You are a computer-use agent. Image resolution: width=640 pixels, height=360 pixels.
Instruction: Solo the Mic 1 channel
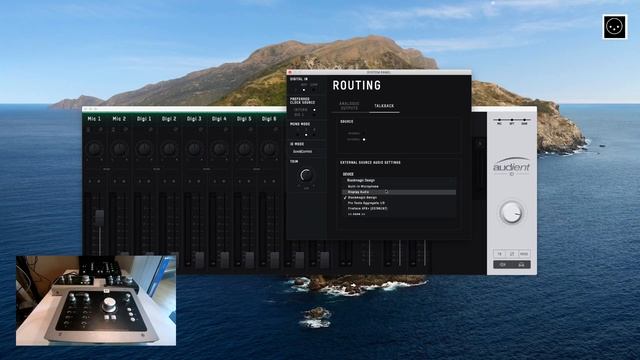(90, 181)
